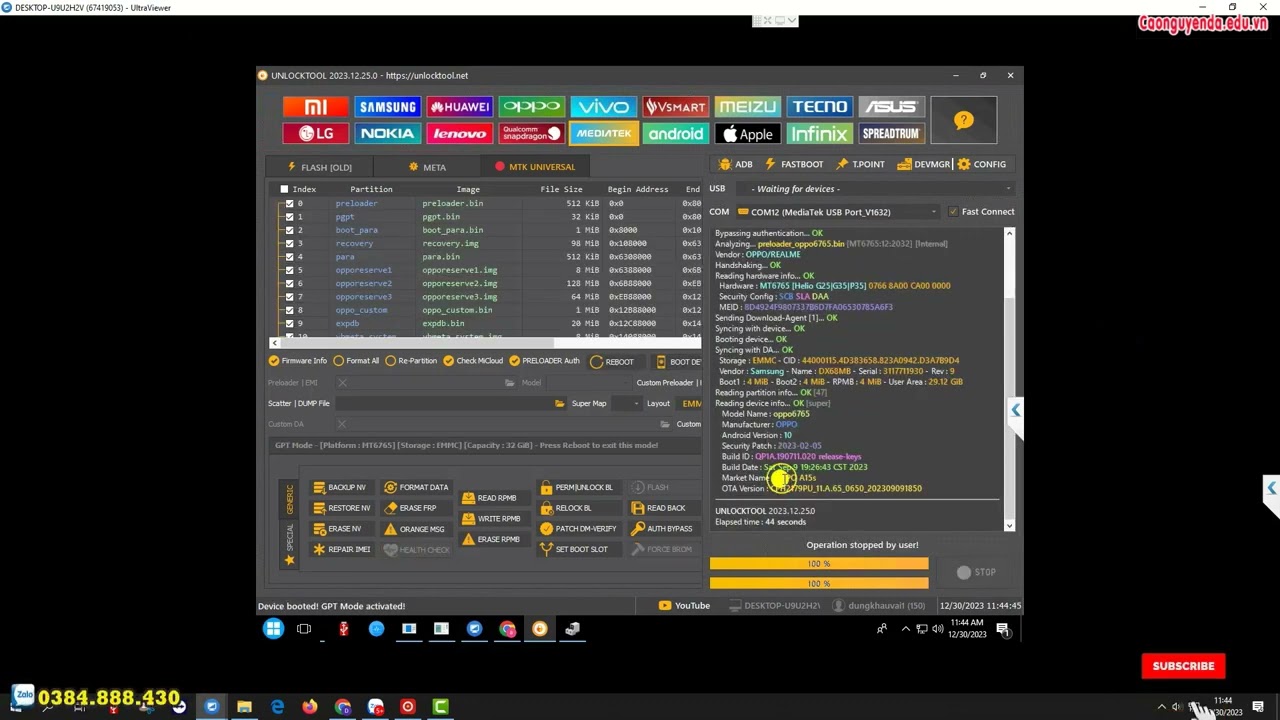
Task: Browse for Scatter DUMP file folder icon
Action: [x=559, y=404]
